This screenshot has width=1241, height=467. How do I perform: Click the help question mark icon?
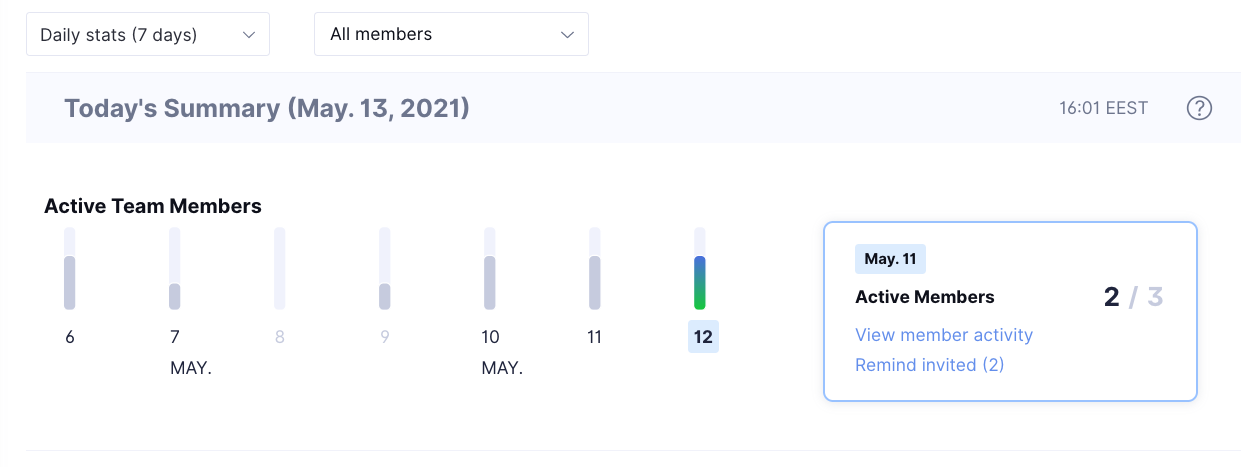1199,108
